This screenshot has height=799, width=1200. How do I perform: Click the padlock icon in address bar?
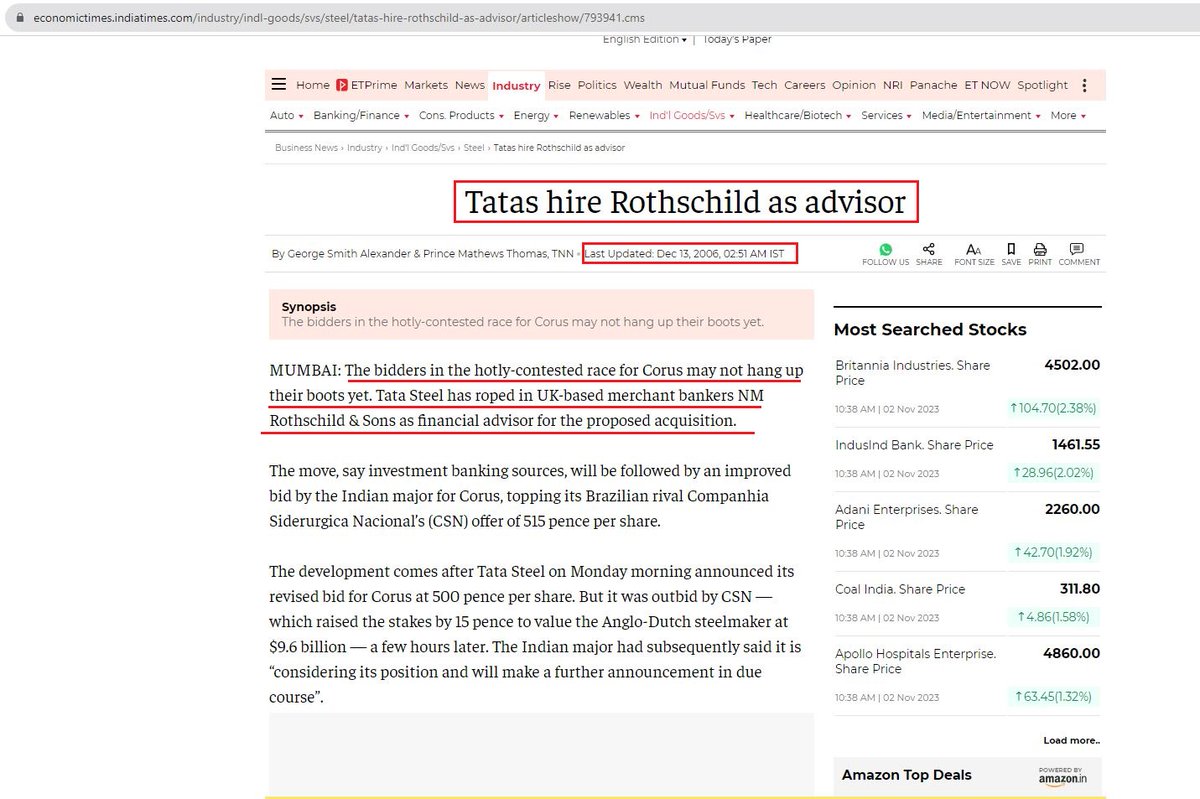(x=22, y=18)
